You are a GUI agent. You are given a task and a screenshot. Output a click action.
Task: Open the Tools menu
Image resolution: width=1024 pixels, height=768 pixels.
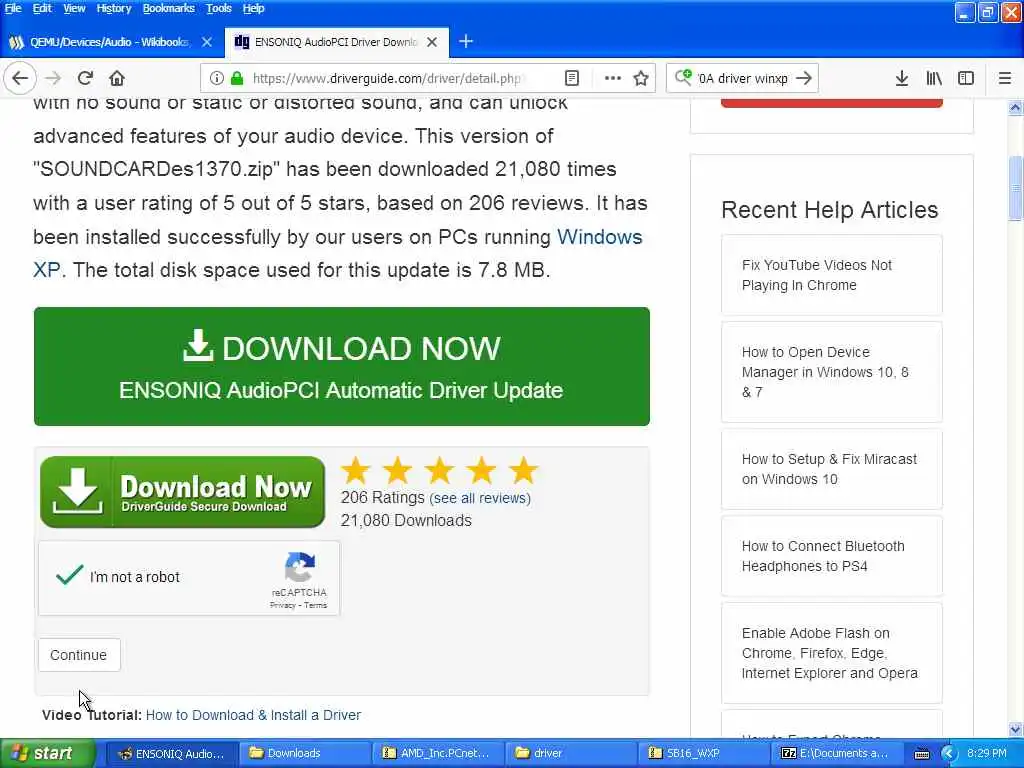(x=218, y=8)
